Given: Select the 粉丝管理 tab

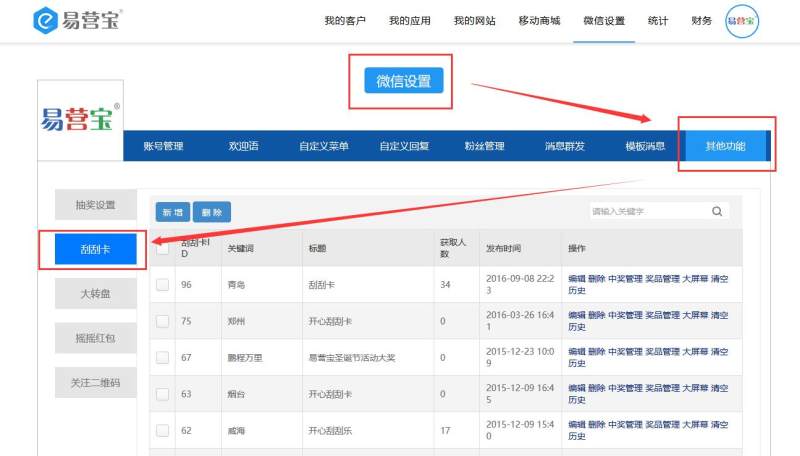Looking at the screenshot, I should coord(484,146).
